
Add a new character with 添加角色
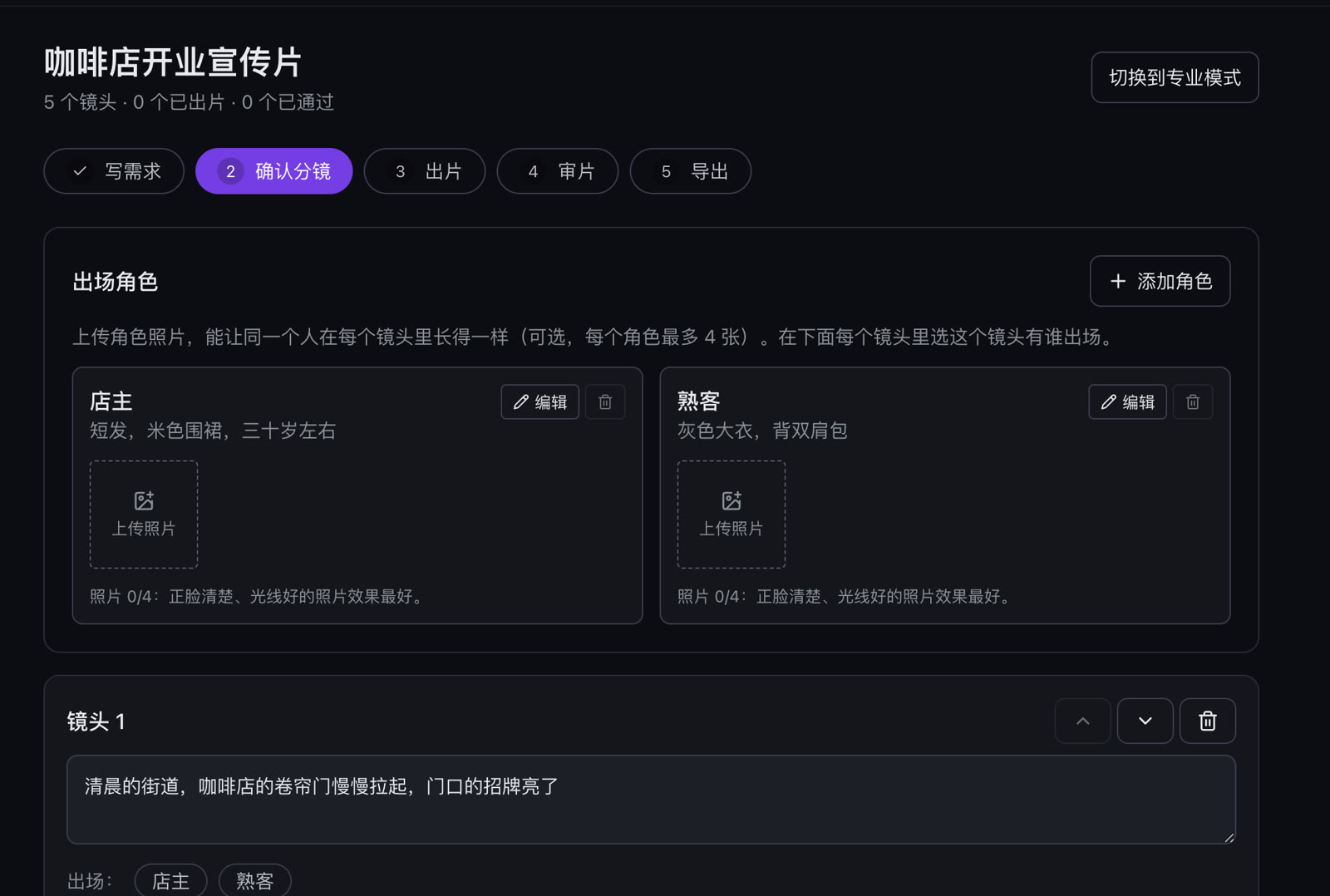tap(1160, 281)
